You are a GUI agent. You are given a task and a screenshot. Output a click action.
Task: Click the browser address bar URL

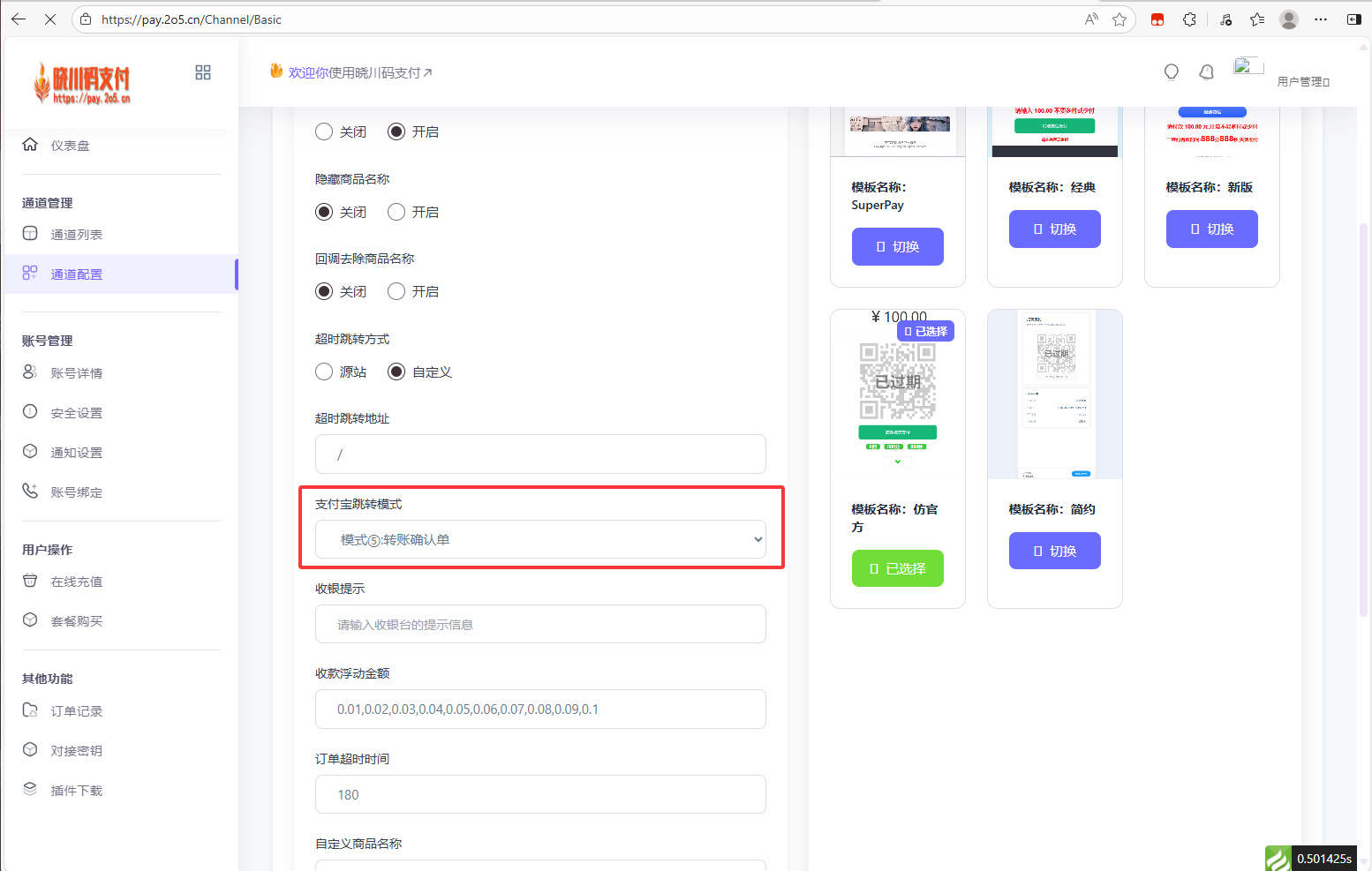coord(192,19)
